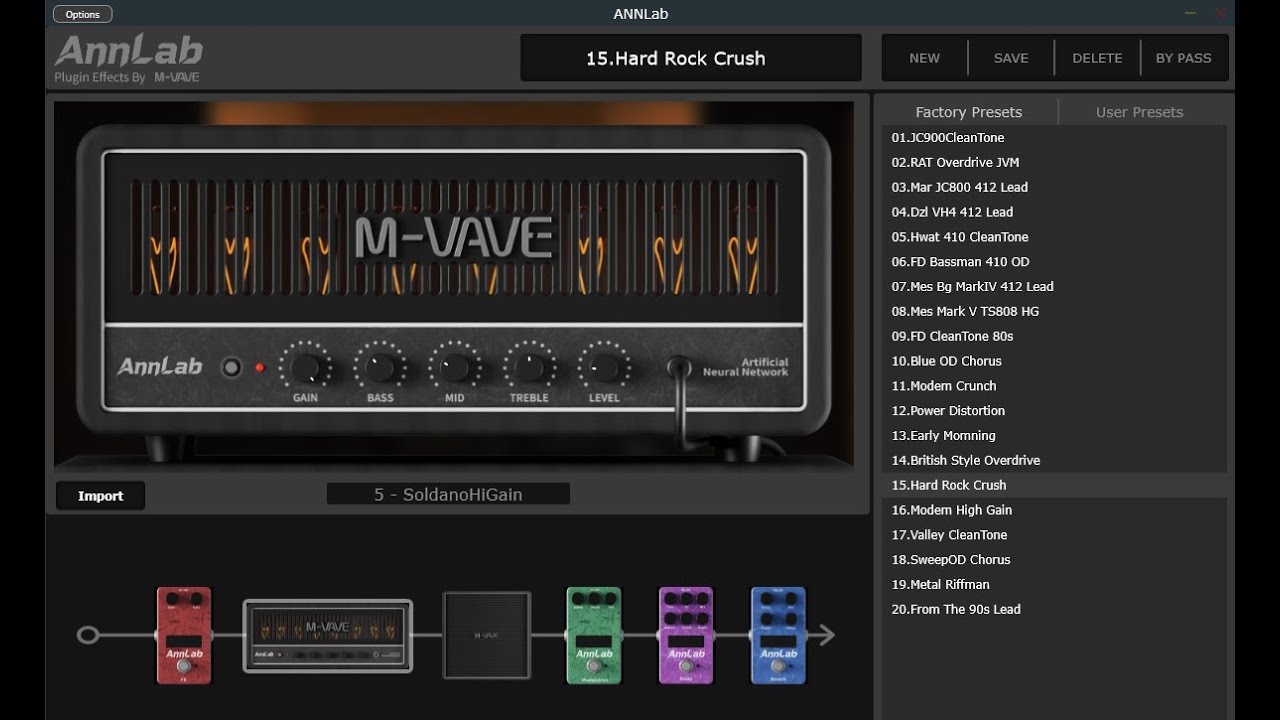Click the amp MID knob

(x=455, y=368)
